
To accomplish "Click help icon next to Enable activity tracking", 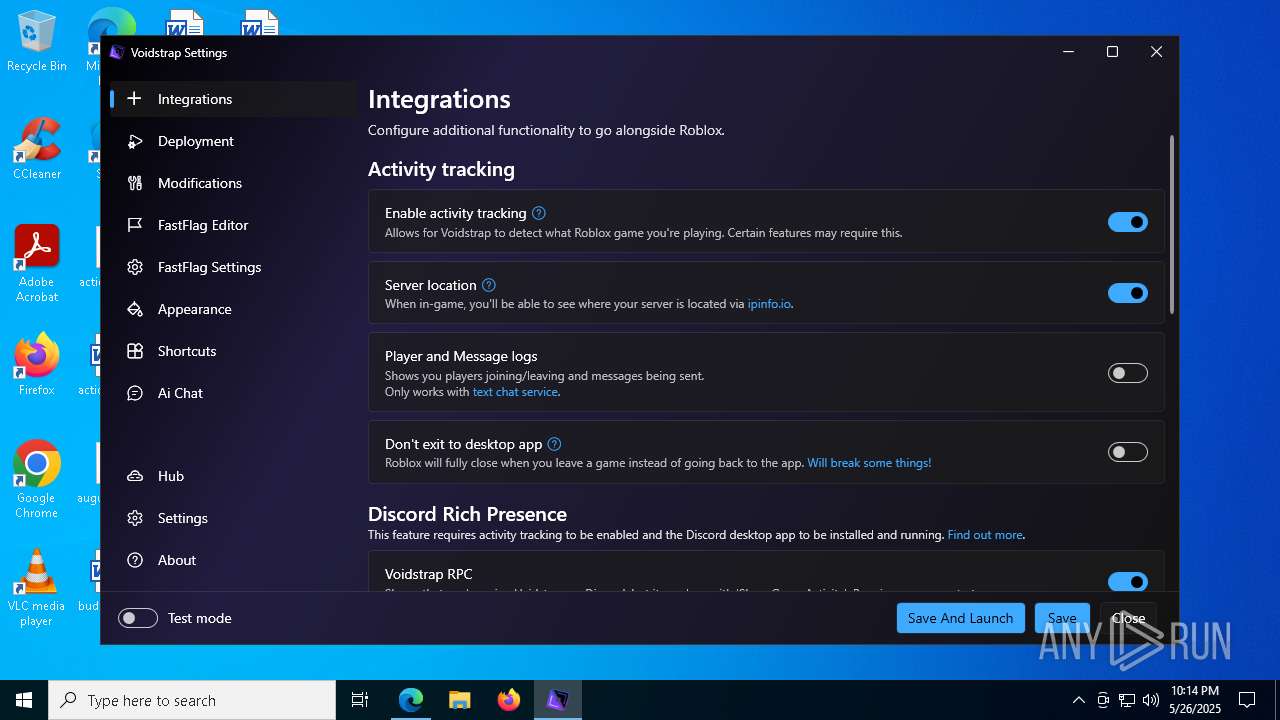I will coord(538,213).
